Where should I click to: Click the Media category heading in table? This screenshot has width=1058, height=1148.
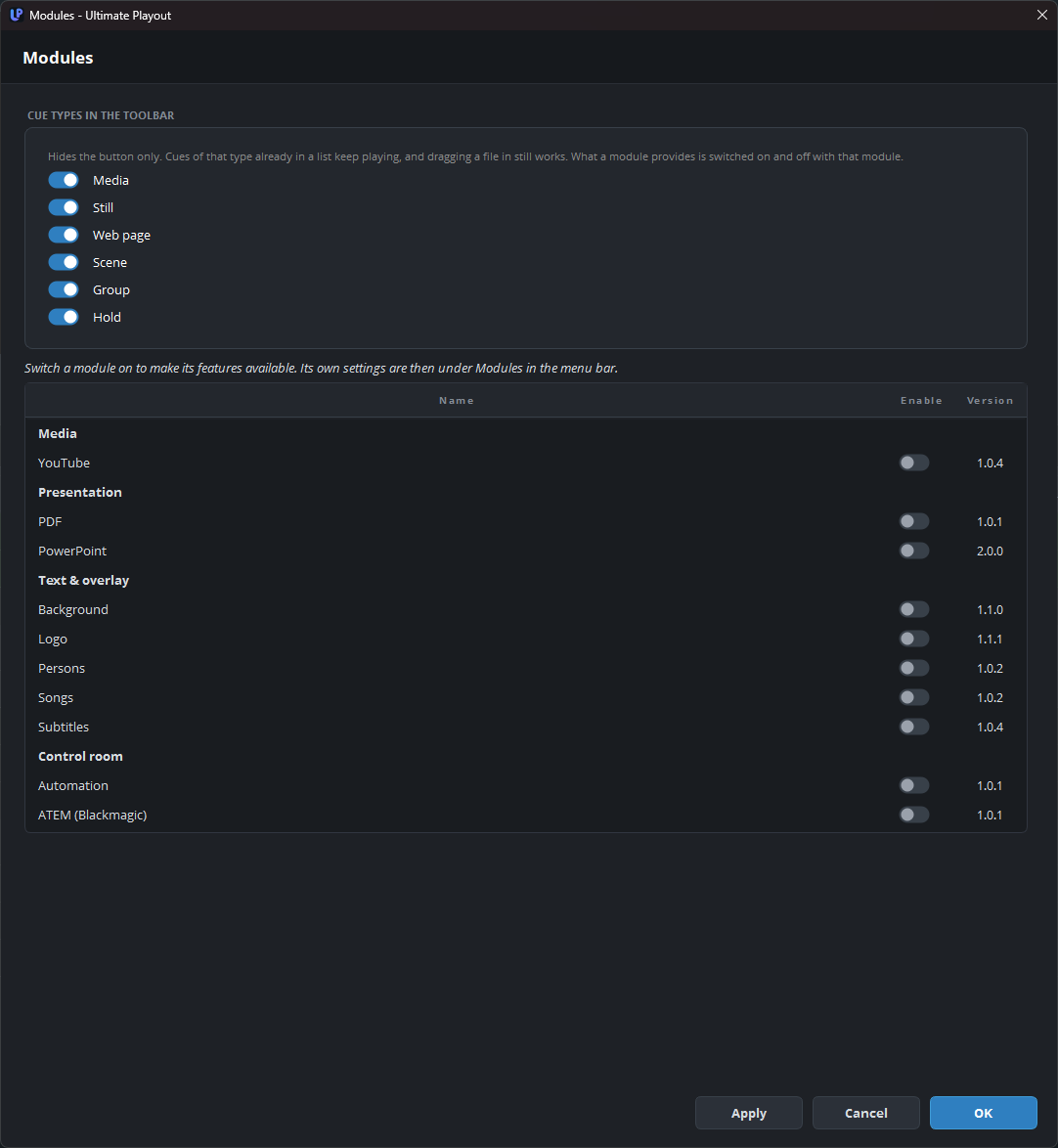click(57, 433)
